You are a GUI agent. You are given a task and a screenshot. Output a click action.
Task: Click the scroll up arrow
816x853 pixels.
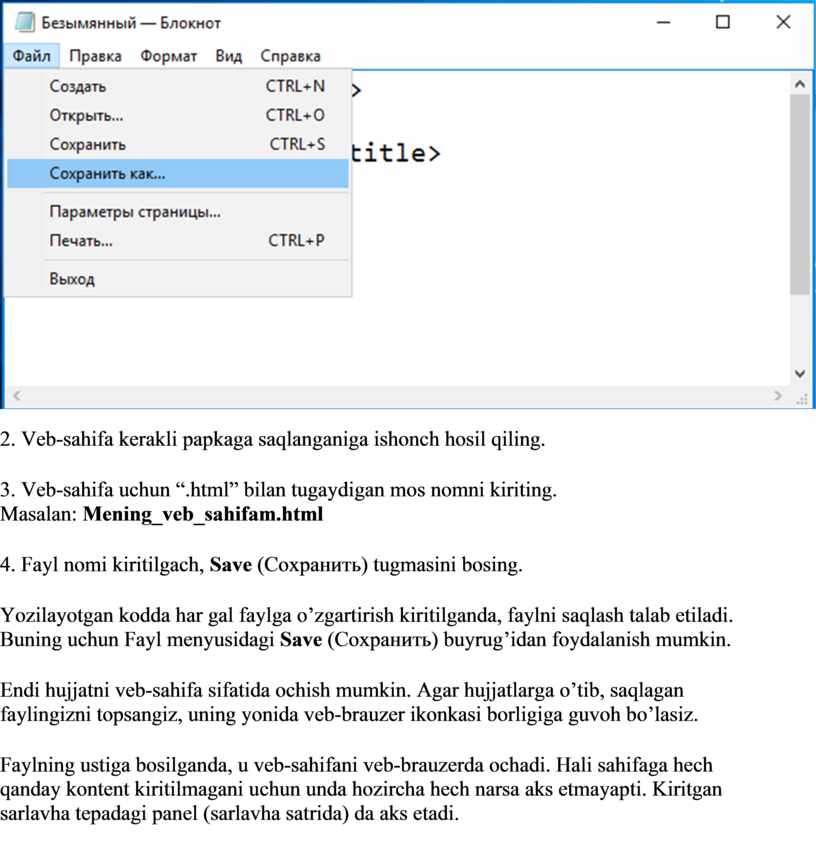click(801, 83)
